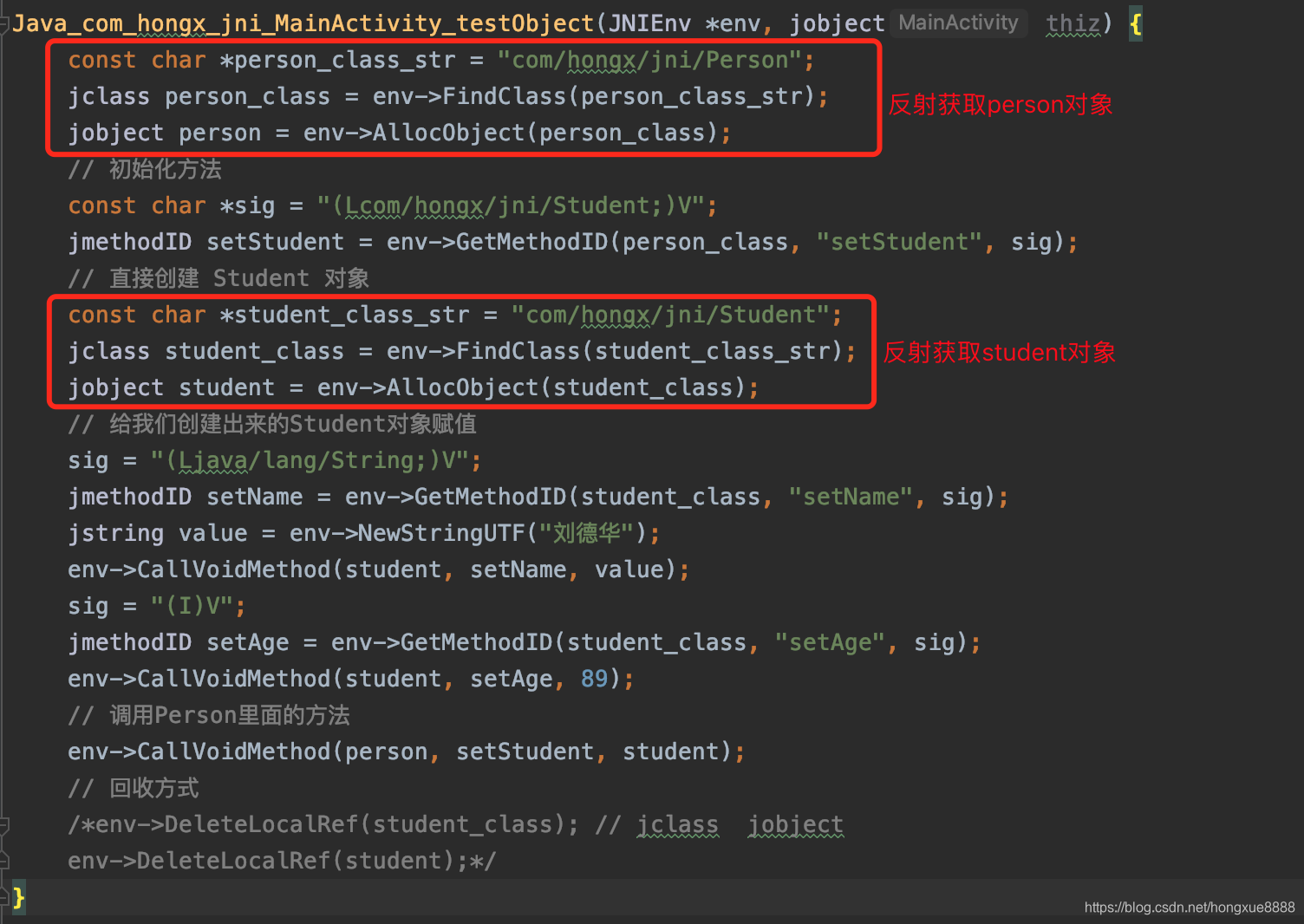The width and height of the screenshot is (1304, 924).
Task: Click the string "(I)V"
Action: pyautogui.click(x=192, y=606)
